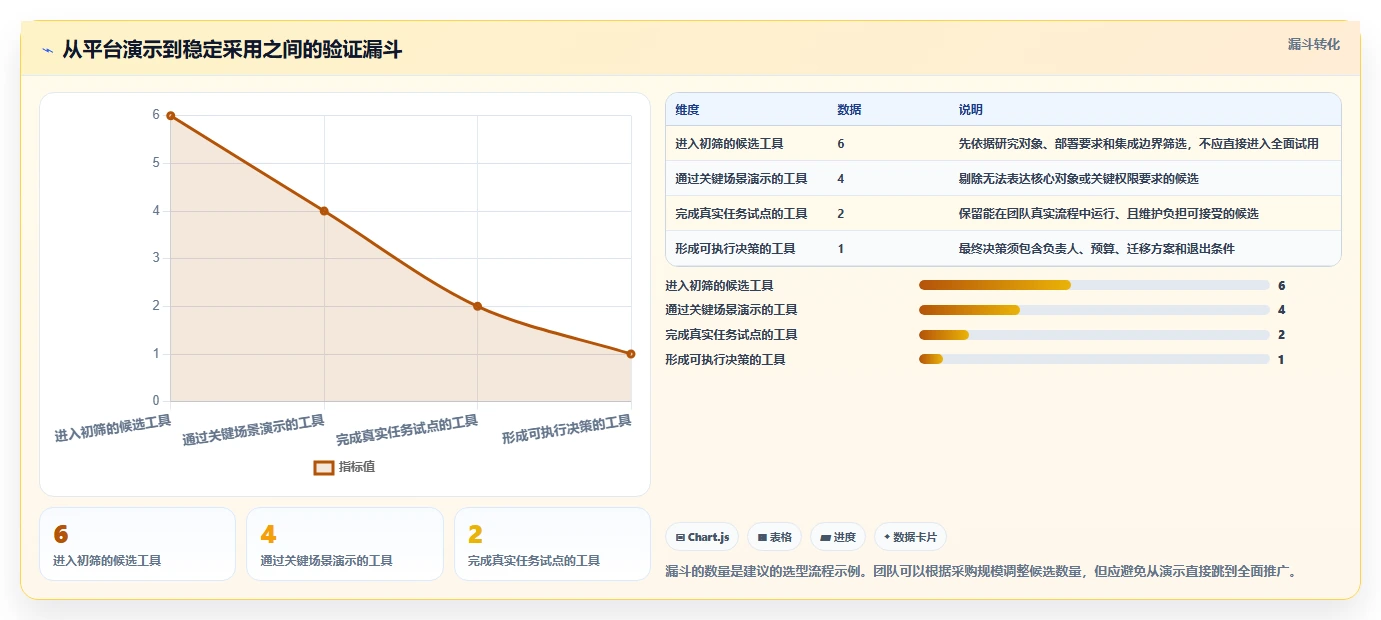
Task: Click the lightning icon beside the card title
Action: pyautogui.click(x=47, y=50)
